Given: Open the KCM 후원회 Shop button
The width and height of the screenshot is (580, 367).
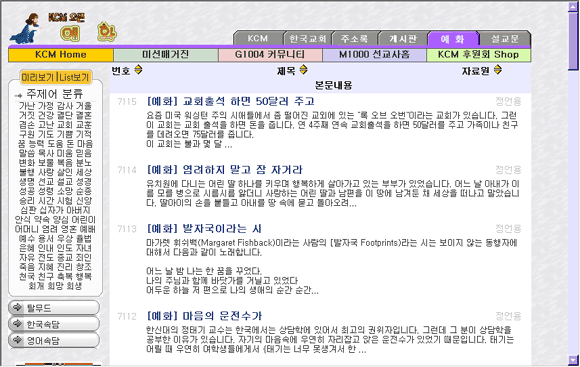Looking at the screenshot, I should (x=479, y=55).
